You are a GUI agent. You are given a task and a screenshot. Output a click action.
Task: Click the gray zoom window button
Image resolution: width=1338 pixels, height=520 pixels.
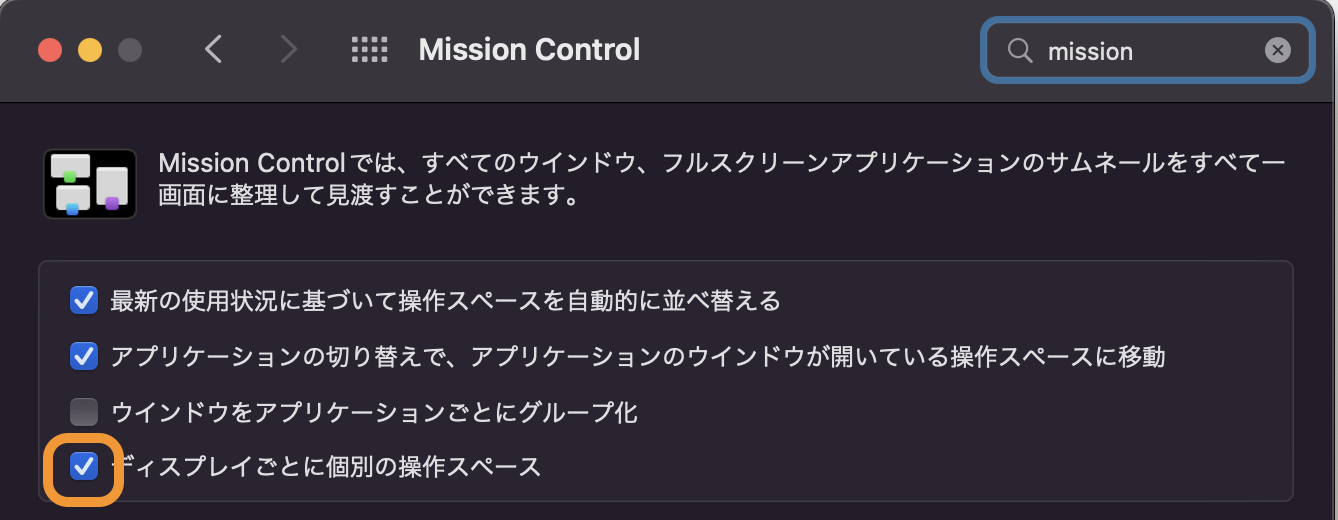130,49
